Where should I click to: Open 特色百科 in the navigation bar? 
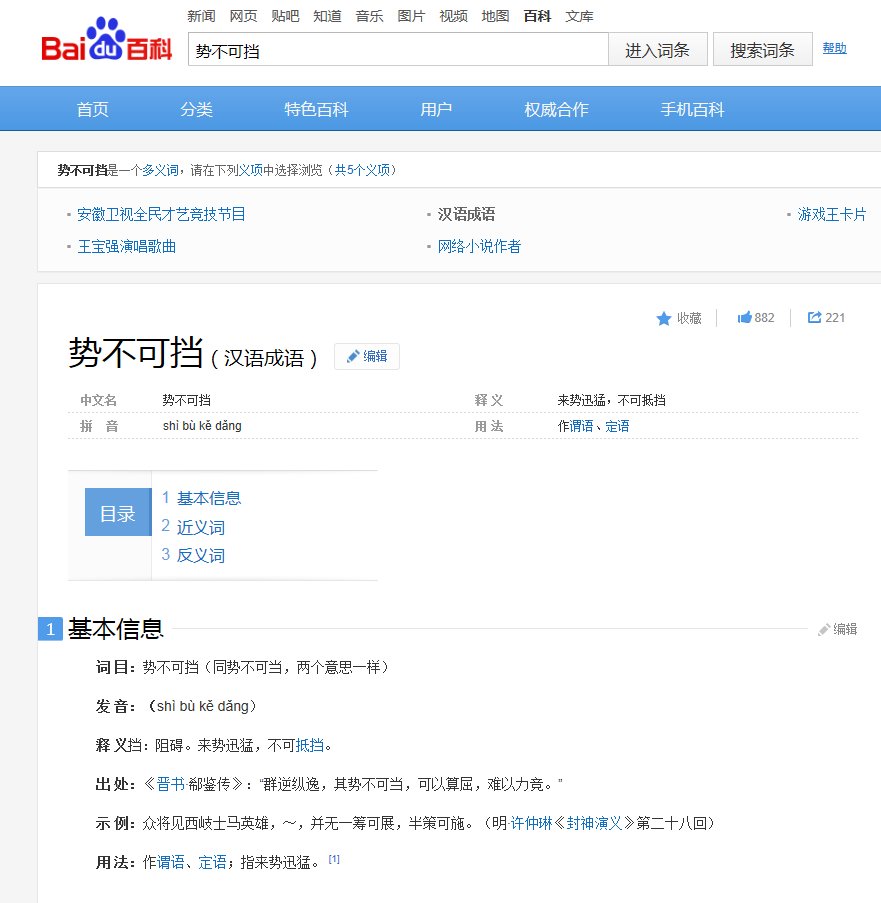(x=315, y=110)
